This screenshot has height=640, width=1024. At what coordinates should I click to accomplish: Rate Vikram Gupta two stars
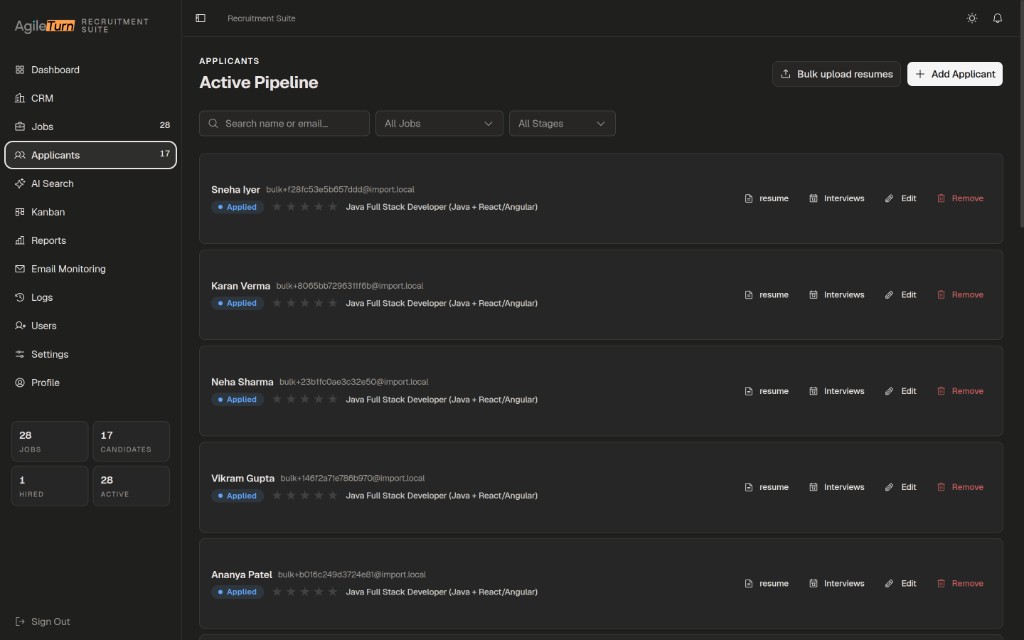291,496
